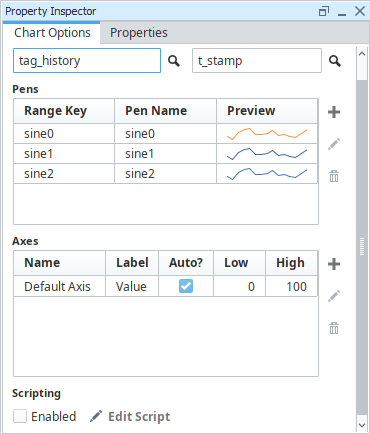Add a new axis with plus icon
370x434 pixels.
334,264
